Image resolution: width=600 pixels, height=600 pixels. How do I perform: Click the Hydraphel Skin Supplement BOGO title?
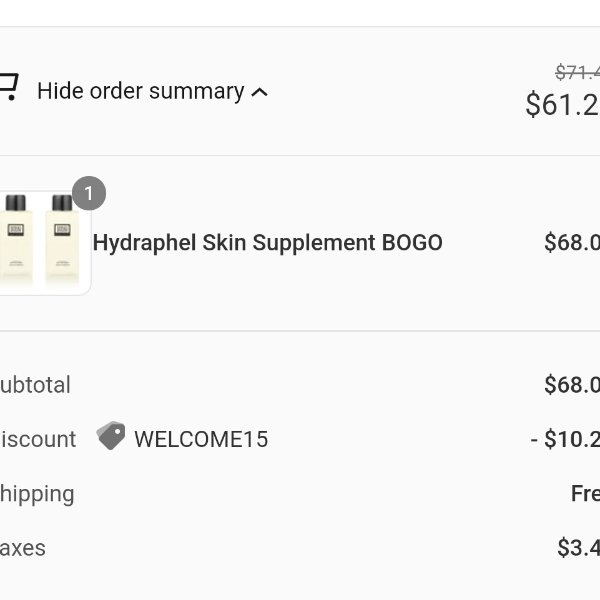click(x=267, y=243)
